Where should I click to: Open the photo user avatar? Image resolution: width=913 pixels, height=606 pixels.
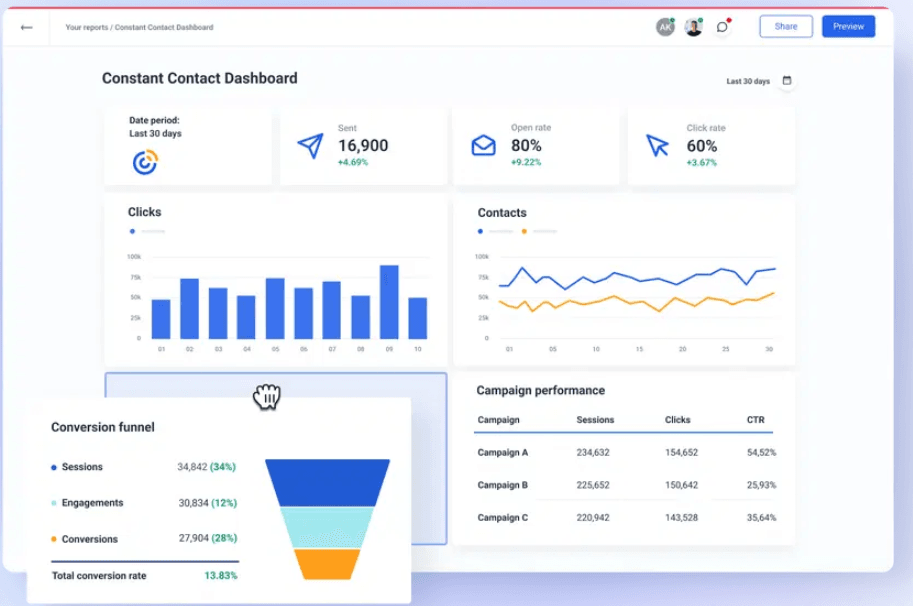(x=693, y=27)
